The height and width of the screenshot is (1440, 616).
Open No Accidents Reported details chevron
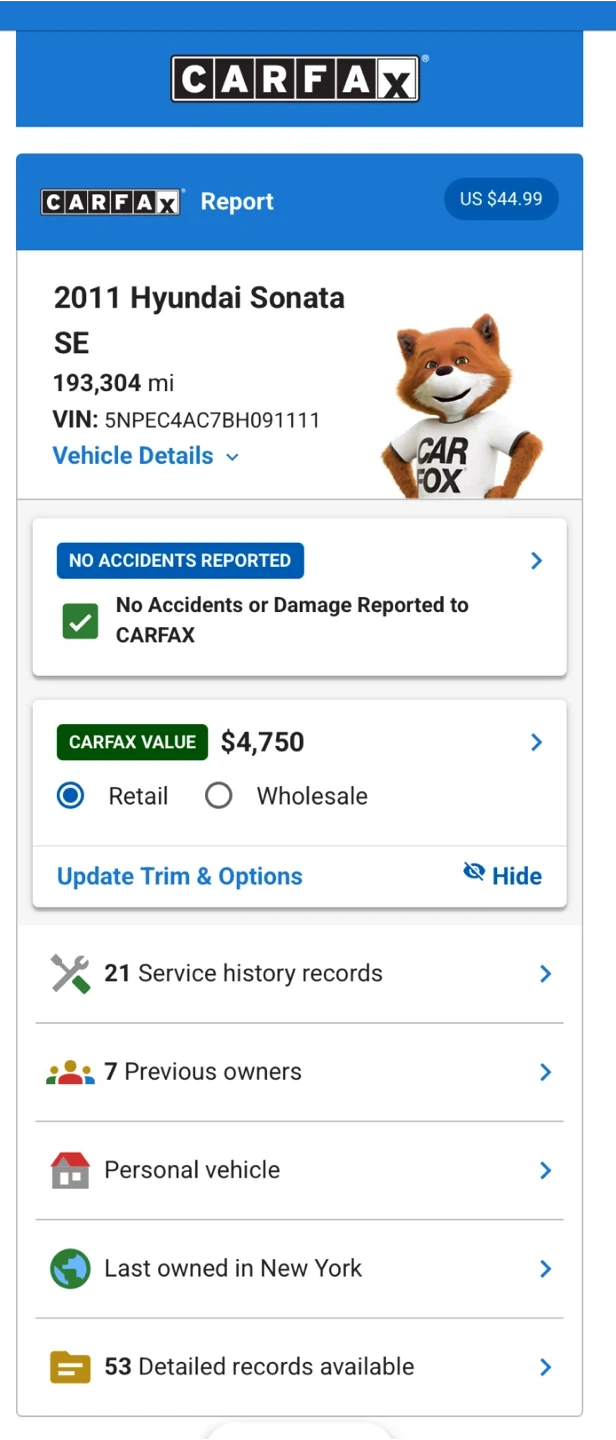536,561
